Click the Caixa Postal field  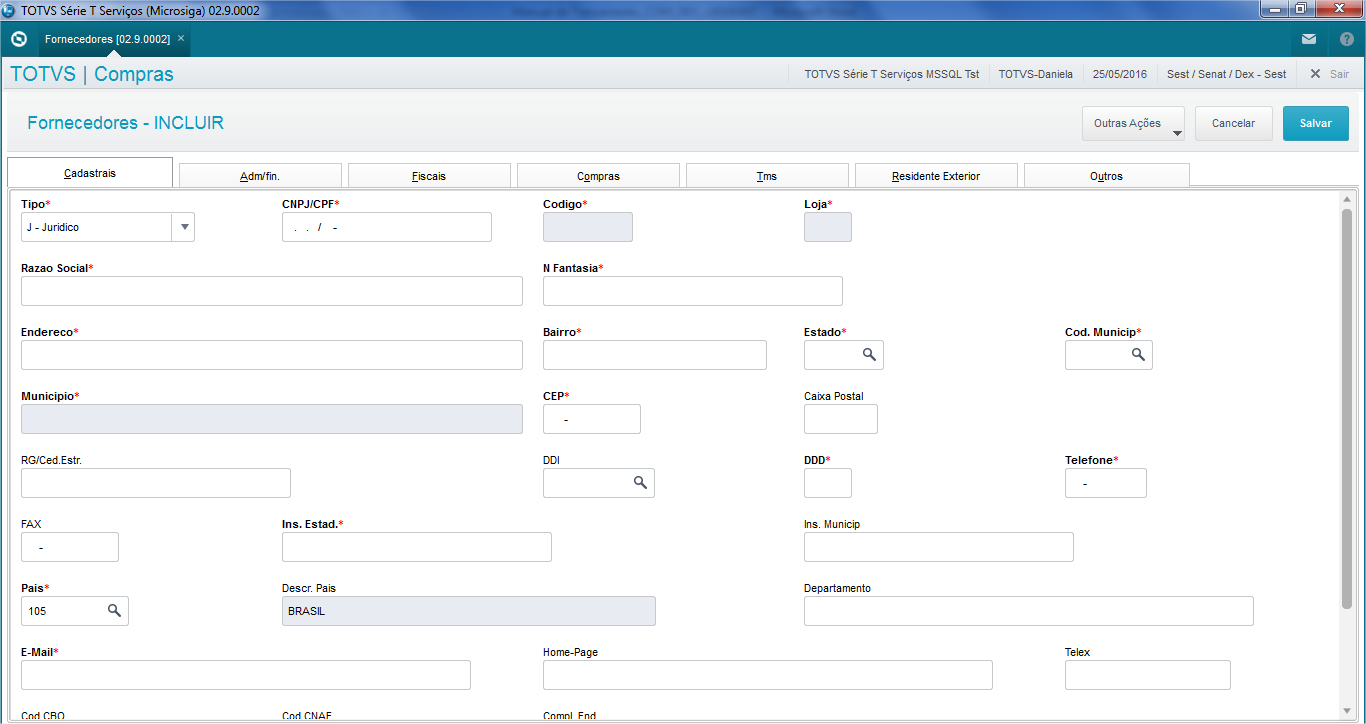pyautogui.click(x=841, y=419)
